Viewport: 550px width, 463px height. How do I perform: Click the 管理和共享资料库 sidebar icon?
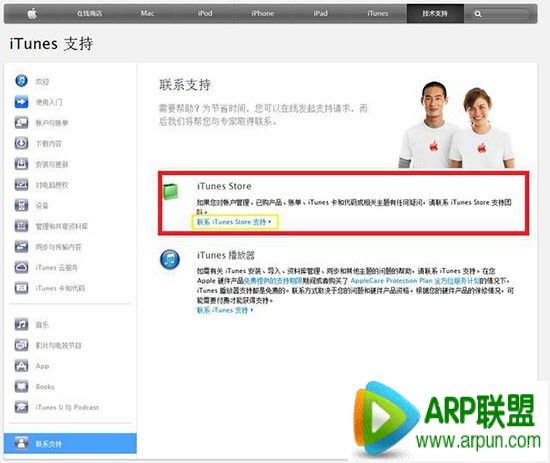click(x=21, y=226)
